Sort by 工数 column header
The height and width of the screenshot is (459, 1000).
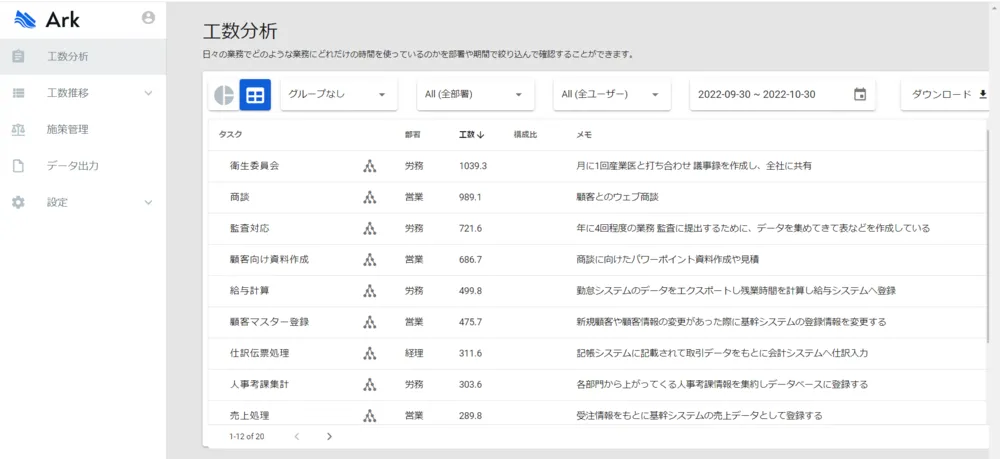(471, 135)
